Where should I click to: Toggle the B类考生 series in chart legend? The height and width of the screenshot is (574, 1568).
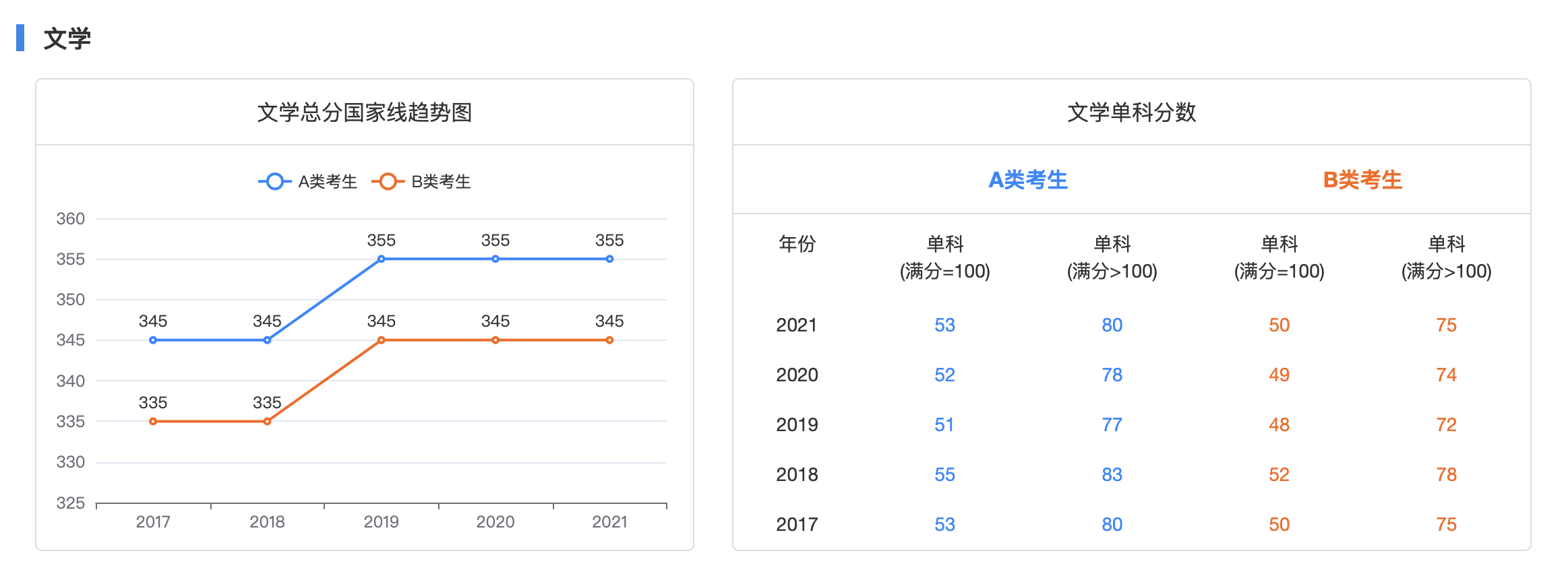(421, 182)
